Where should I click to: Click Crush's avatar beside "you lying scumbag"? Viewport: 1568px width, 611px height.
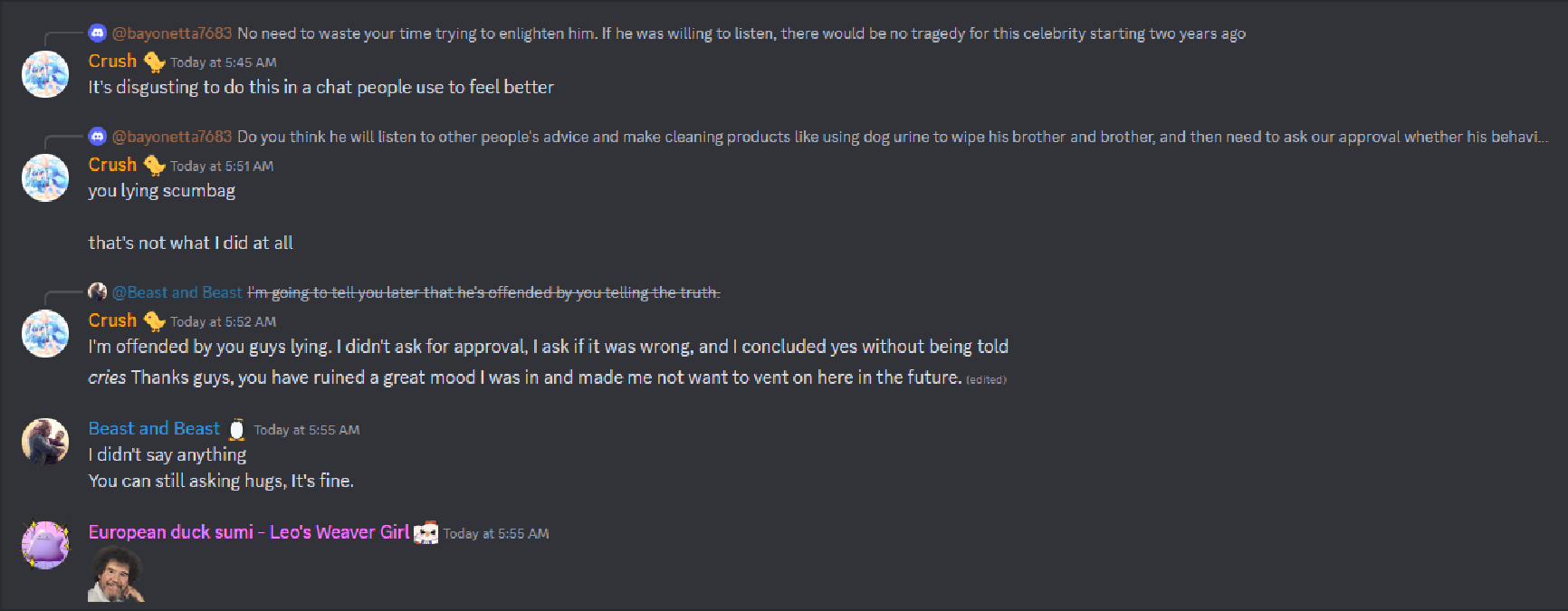click(x=45, y=177)
